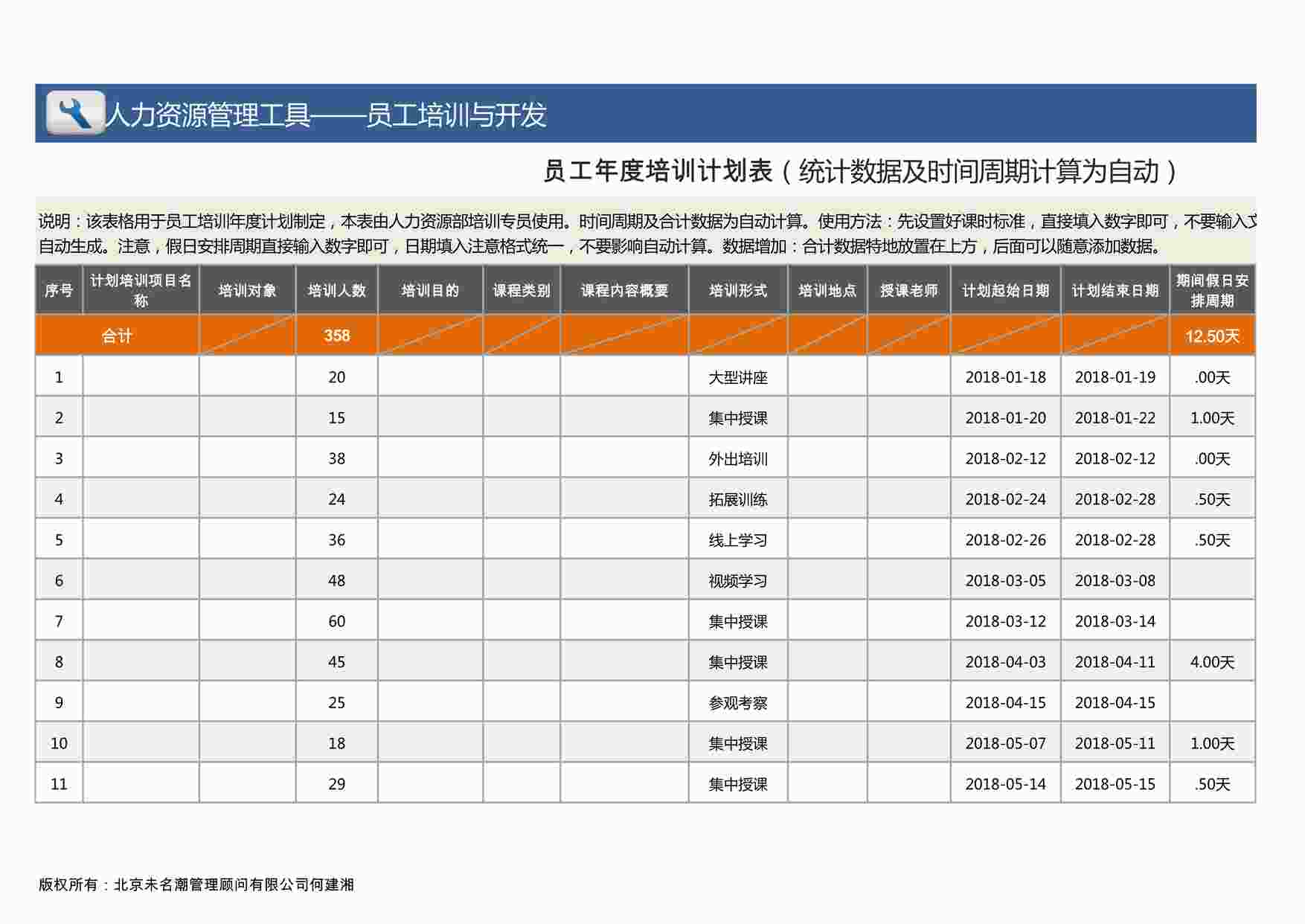Select serial number cell 11
The height and width of the screenshot is (924, 1305).
(x=59, y=783)
